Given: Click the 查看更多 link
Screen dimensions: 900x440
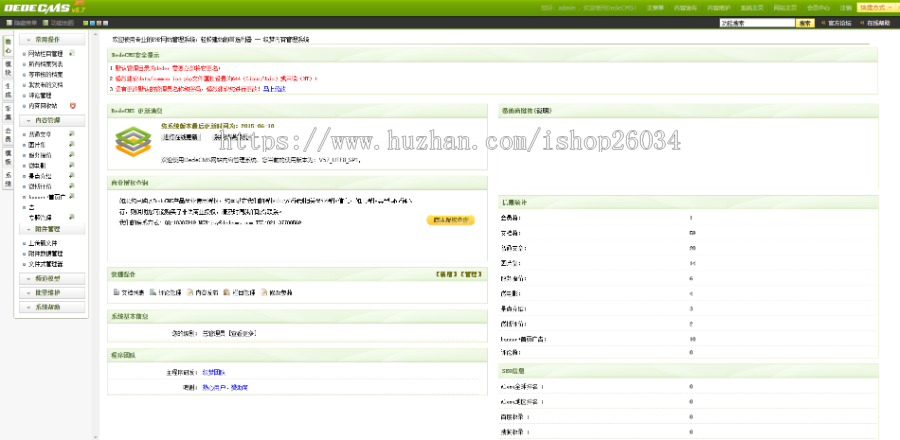Looking at the screenshot, I should (242, 333).
